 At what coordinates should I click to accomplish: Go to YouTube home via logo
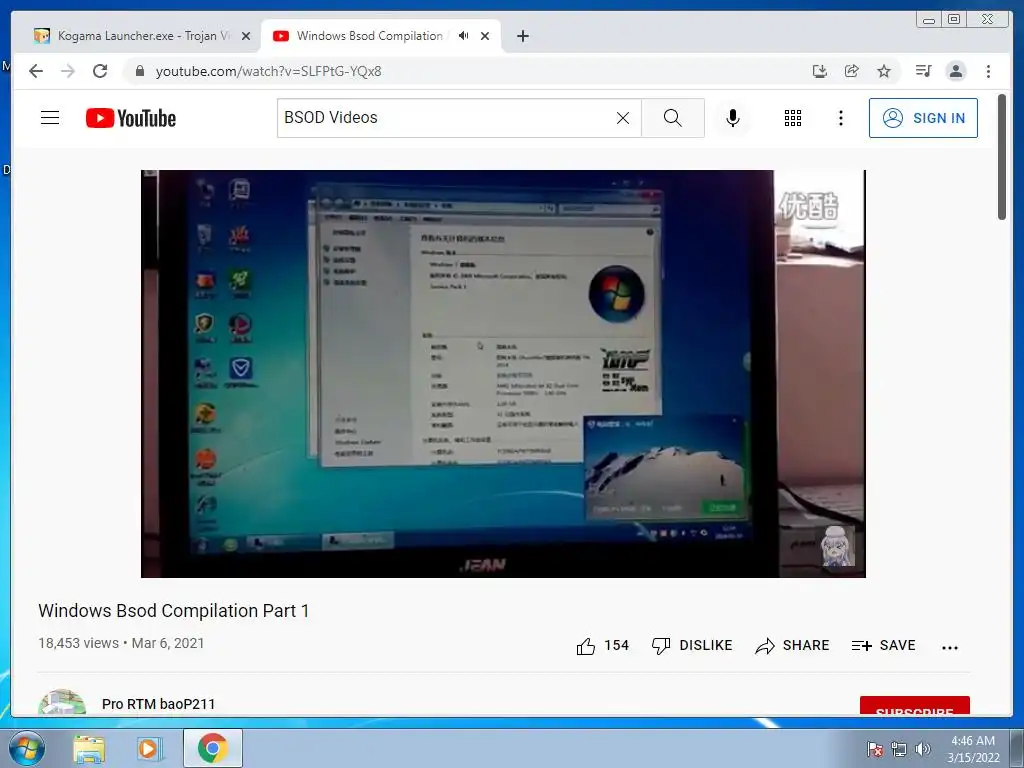point(131,118)
